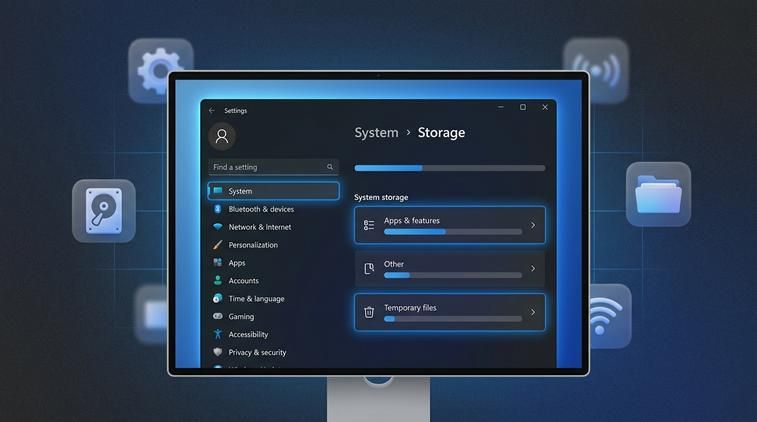Click the System monitor icon in sidebar

click(218, 191)
